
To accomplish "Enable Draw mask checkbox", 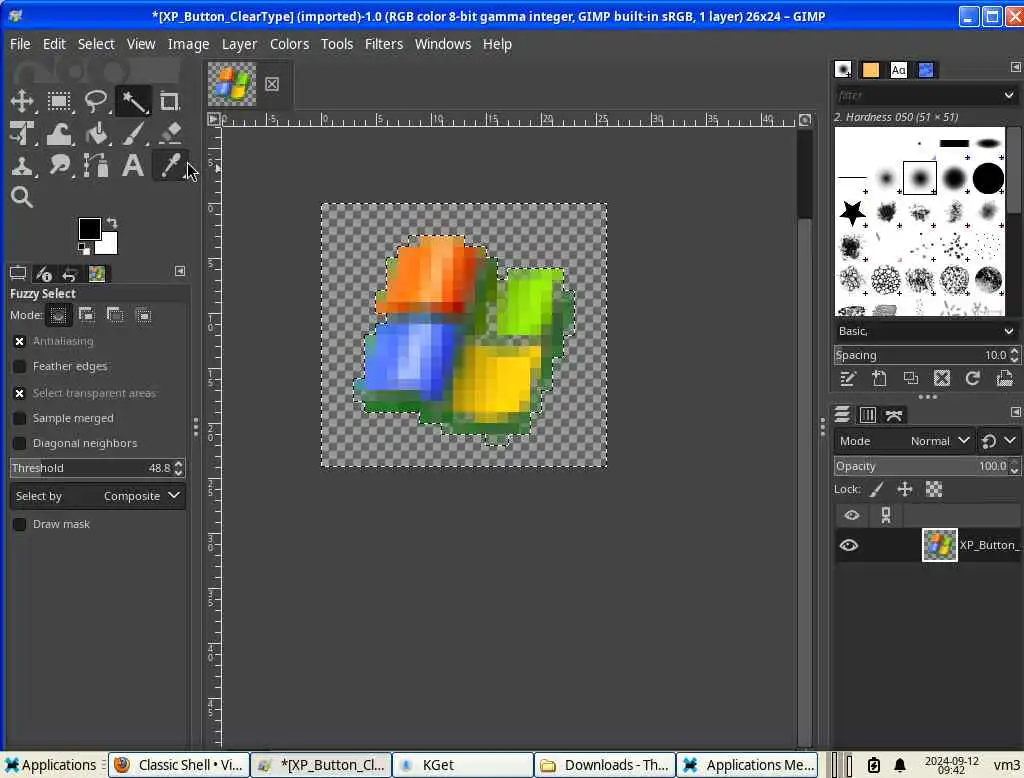I will pos(20,525).
